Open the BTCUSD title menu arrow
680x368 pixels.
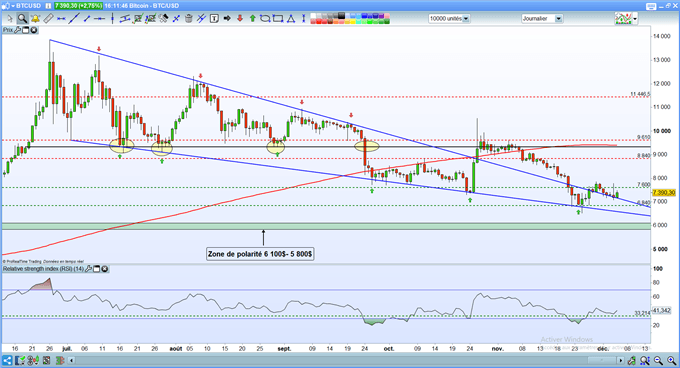tap(13, 6)
